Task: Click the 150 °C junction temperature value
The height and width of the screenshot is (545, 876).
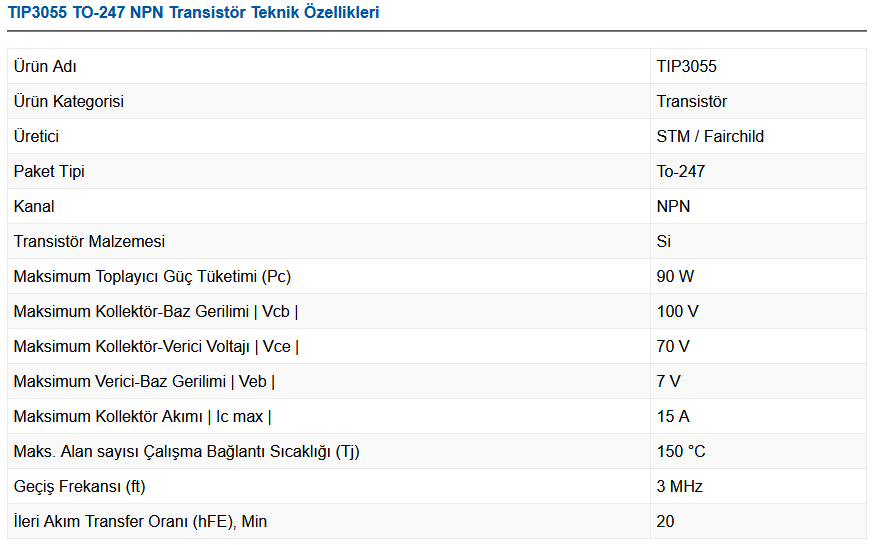Action: pyautogui.click(x=681, y=452)
